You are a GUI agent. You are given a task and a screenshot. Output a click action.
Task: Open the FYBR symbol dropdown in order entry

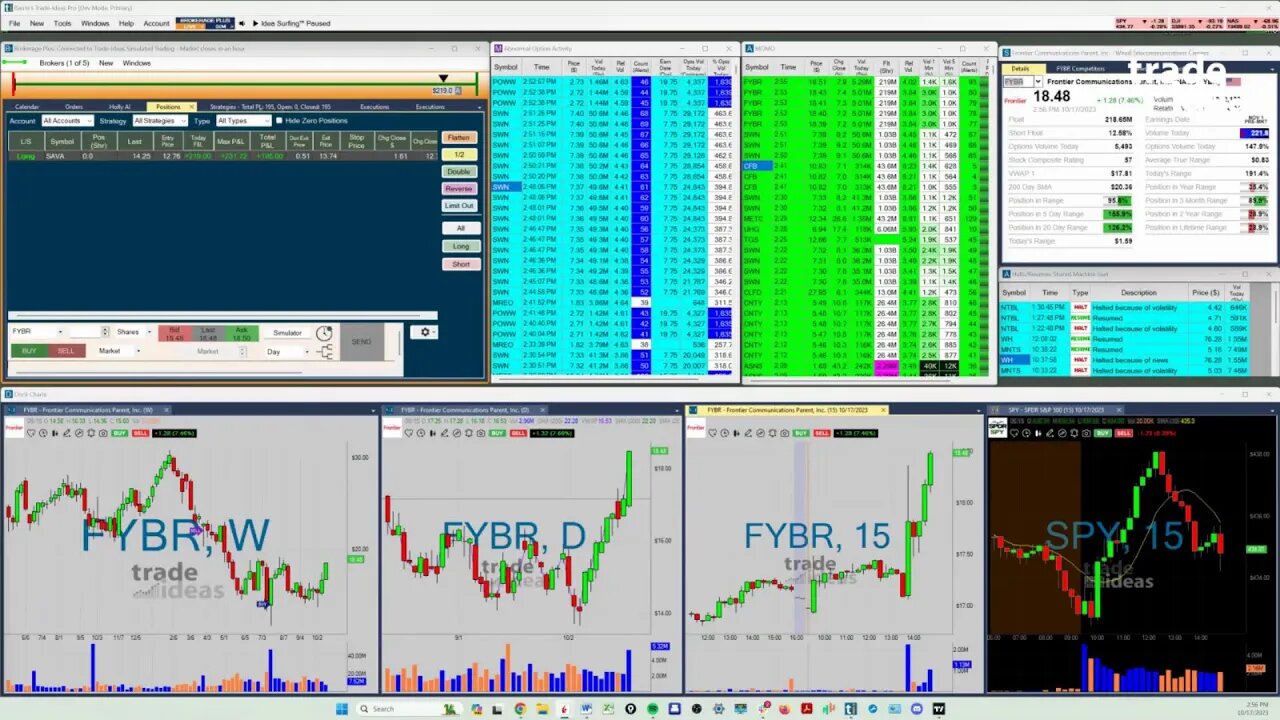(x=60, y=331)
